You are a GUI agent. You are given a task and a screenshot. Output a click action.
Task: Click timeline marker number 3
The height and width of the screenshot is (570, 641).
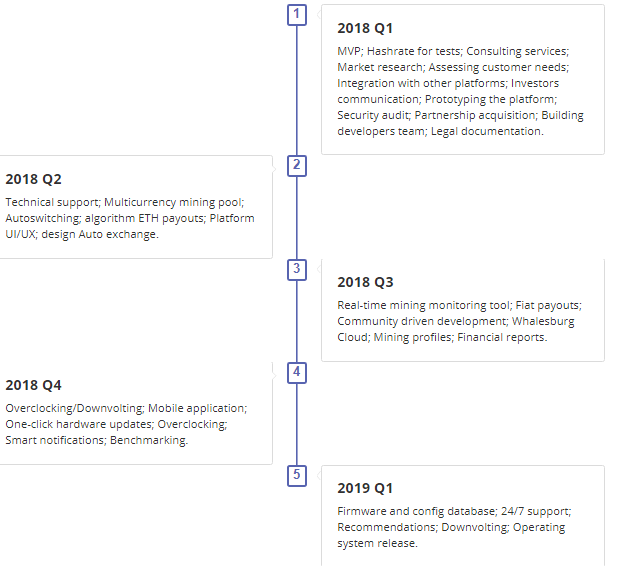click(297, 270)
